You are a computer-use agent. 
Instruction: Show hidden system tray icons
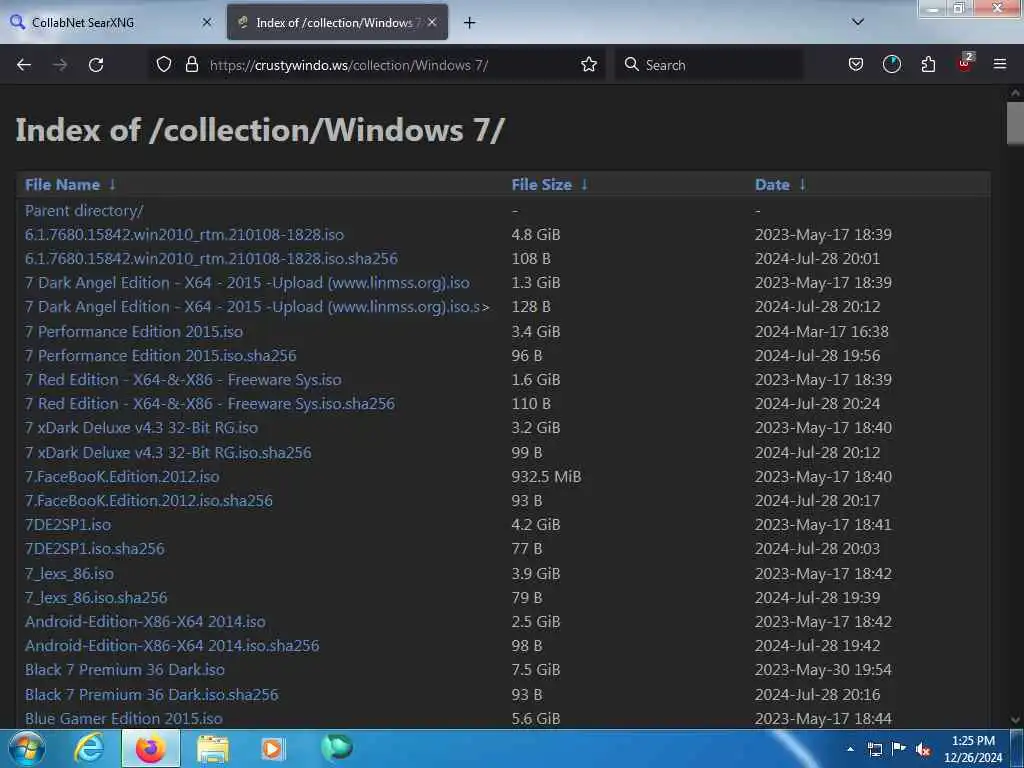(850, 749)
